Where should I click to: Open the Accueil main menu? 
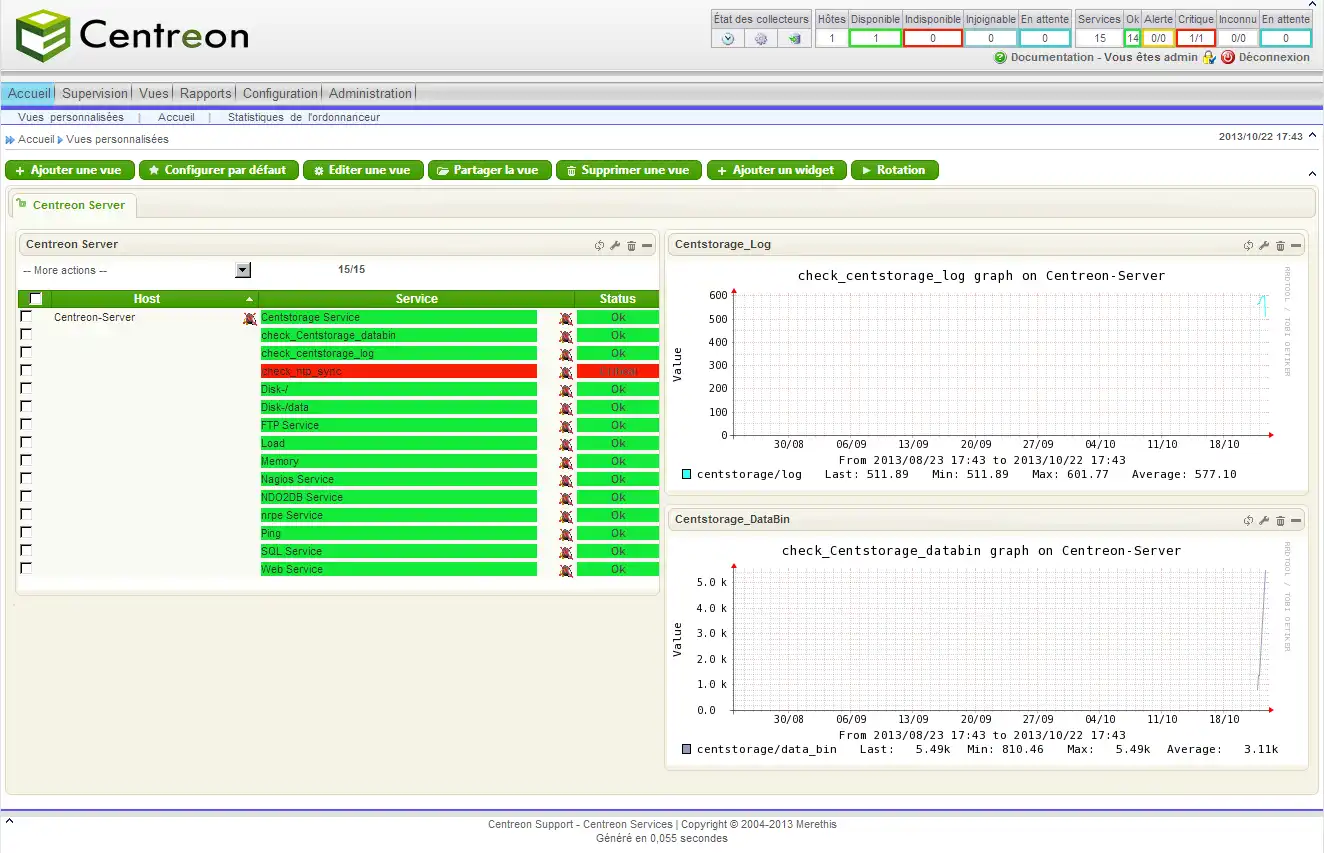[x=29, y=93]
